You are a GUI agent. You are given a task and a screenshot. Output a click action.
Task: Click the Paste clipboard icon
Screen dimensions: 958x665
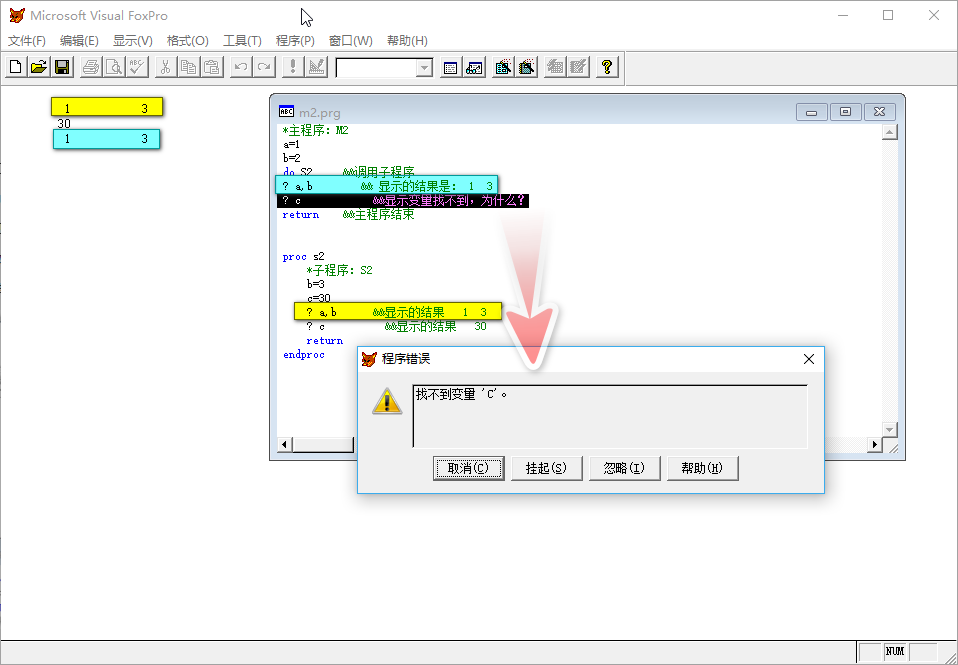212,67
